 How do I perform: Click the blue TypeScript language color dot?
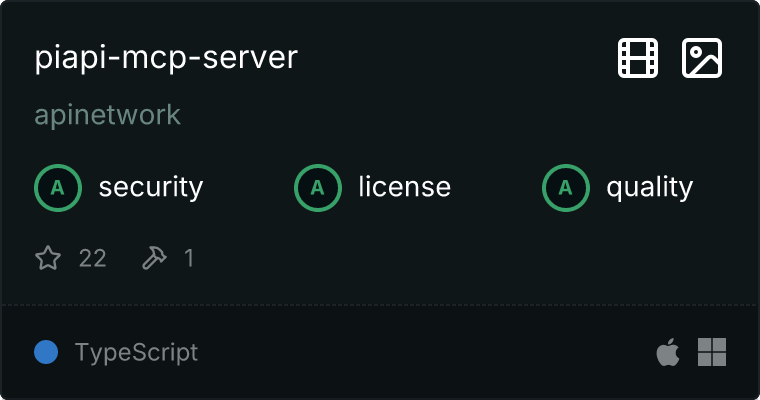[x=45, y=352]
